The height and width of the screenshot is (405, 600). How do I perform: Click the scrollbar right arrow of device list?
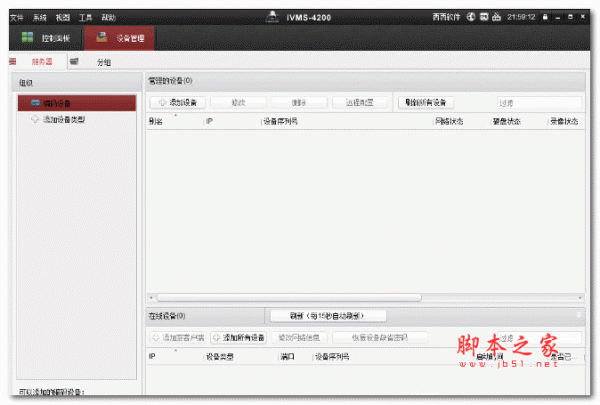click(580, 297)
